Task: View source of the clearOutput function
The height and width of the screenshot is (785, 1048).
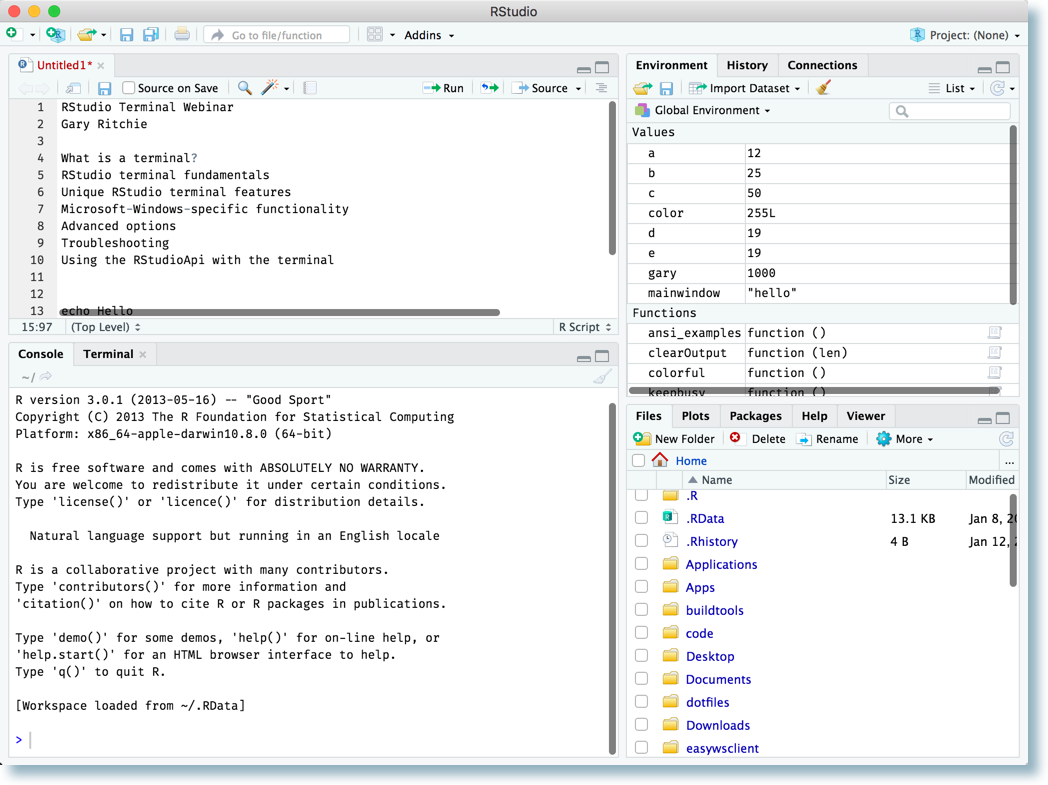Action: click(995, 353)
